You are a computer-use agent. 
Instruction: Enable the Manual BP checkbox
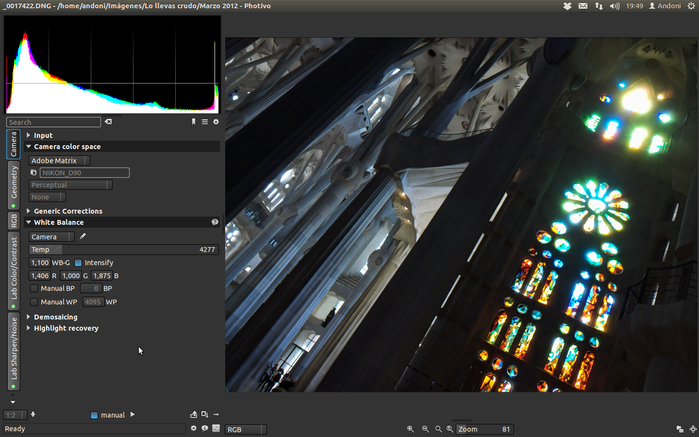(x=34, y=289)
